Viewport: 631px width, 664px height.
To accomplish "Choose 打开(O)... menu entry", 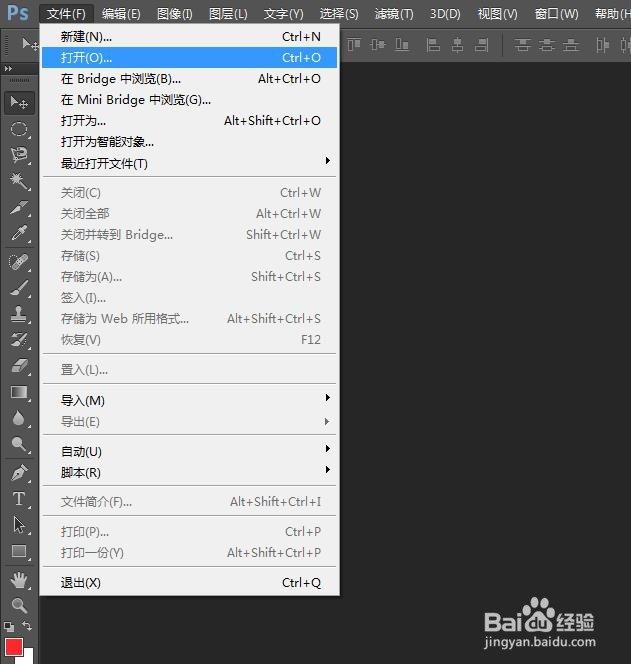I will click(x=190, y=58).
